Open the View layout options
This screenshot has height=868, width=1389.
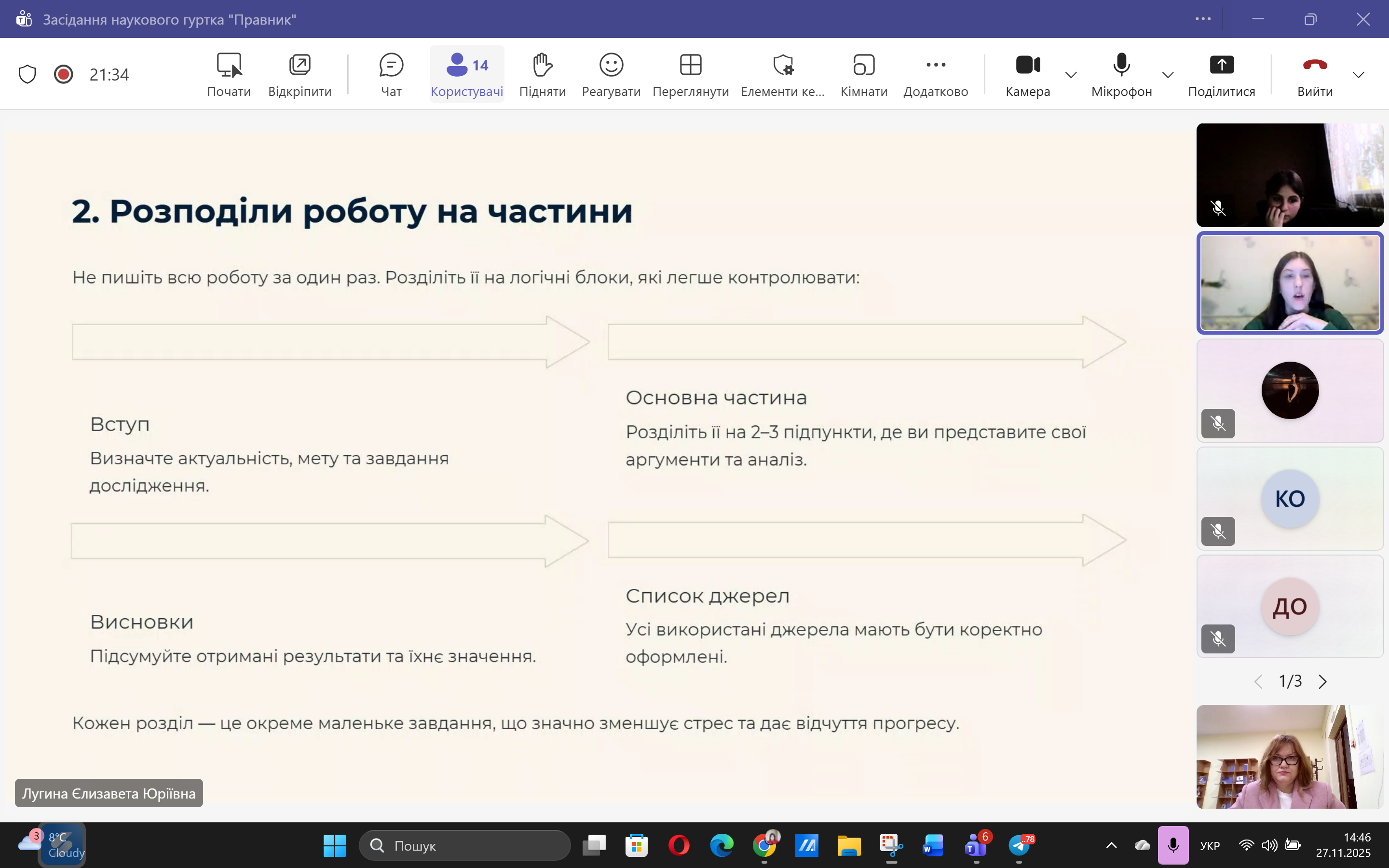pyautogui.click(x=691, y=74)
